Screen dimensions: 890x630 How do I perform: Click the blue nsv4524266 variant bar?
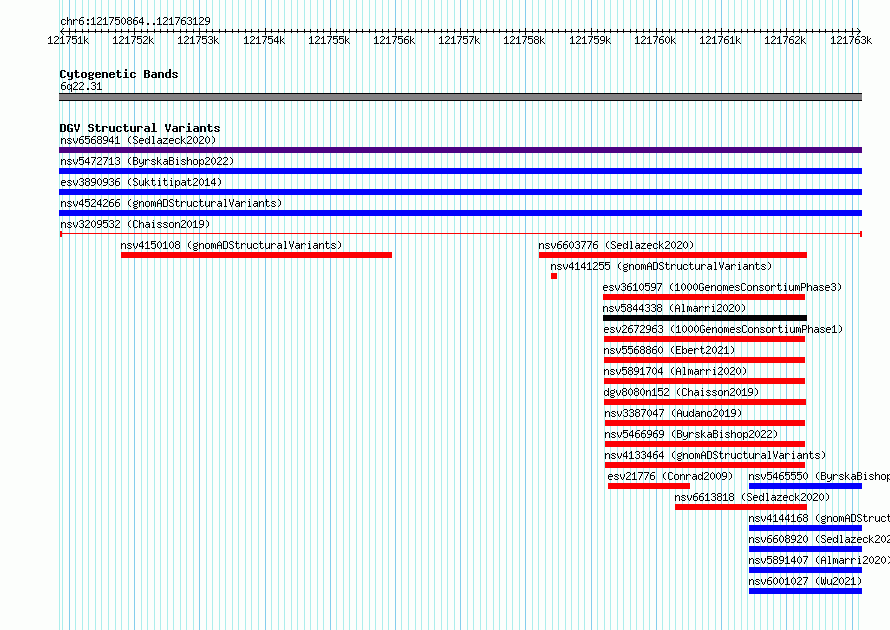click(x=460, y=213)
